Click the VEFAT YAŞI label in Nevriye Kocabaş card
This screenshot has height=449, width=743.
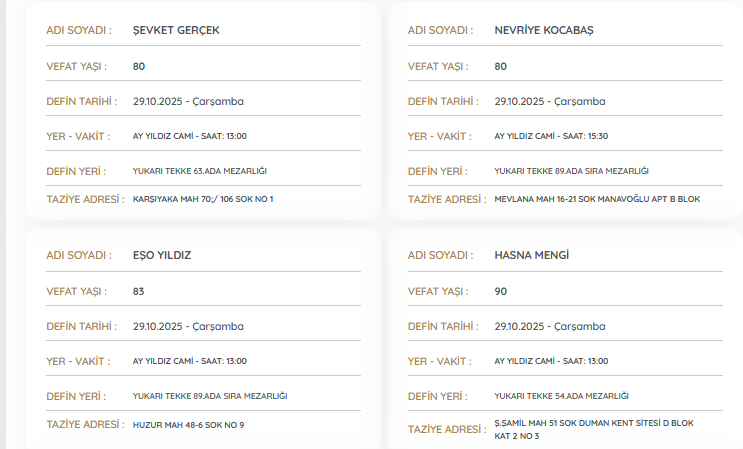click(x=439, y=66)
